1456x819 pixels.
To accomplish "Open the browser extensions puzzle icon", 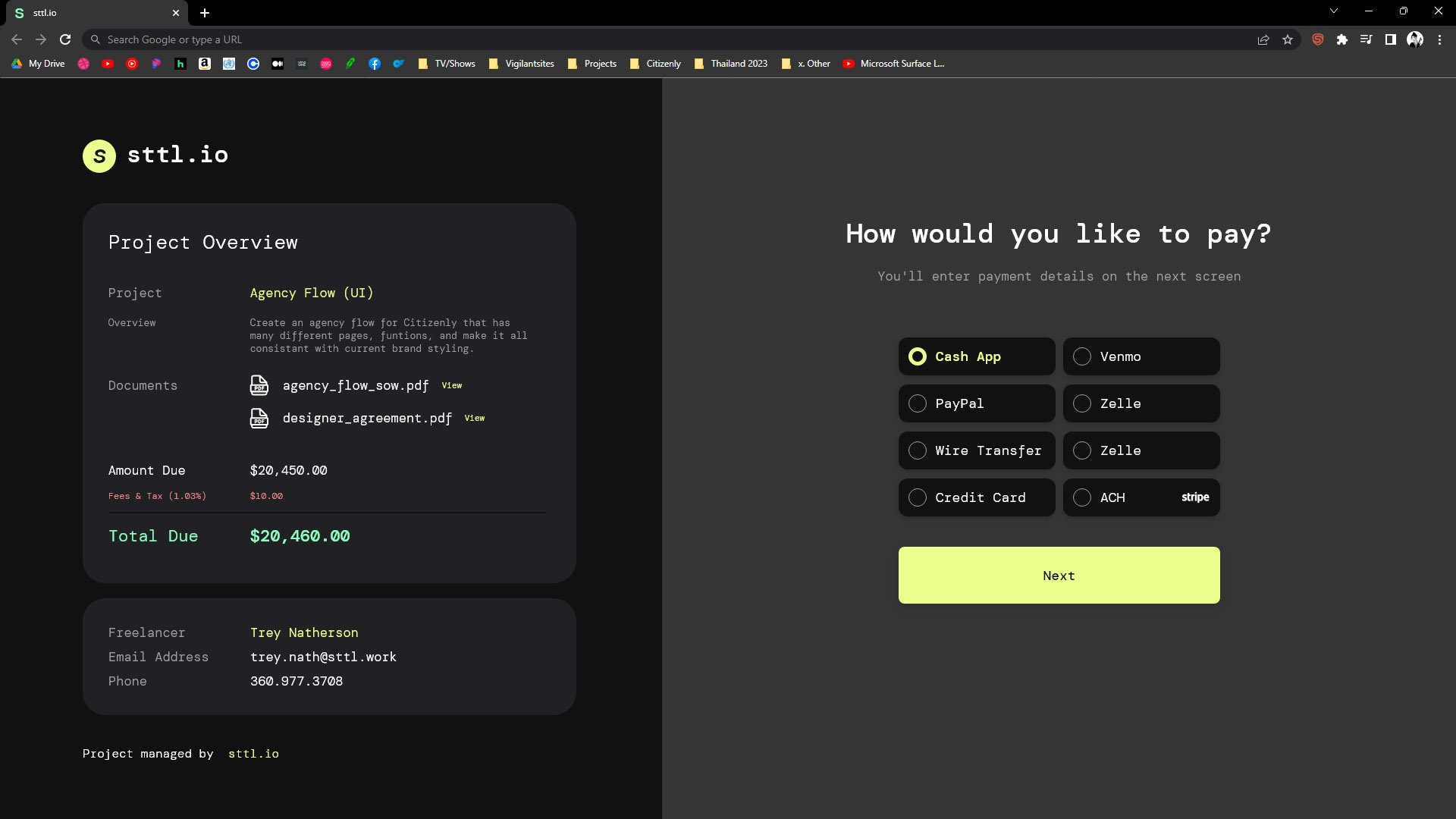I will click(1342, 39).
